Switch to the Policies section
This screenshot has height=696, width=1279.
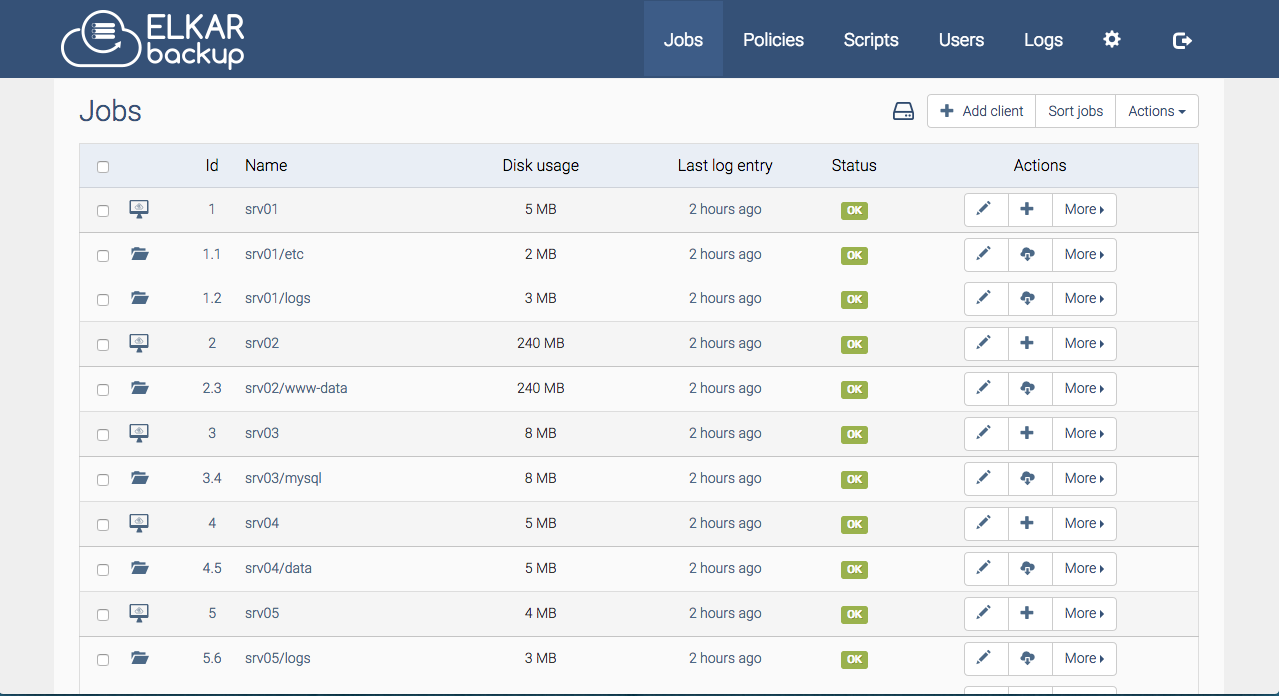click(x=773, y=39)
